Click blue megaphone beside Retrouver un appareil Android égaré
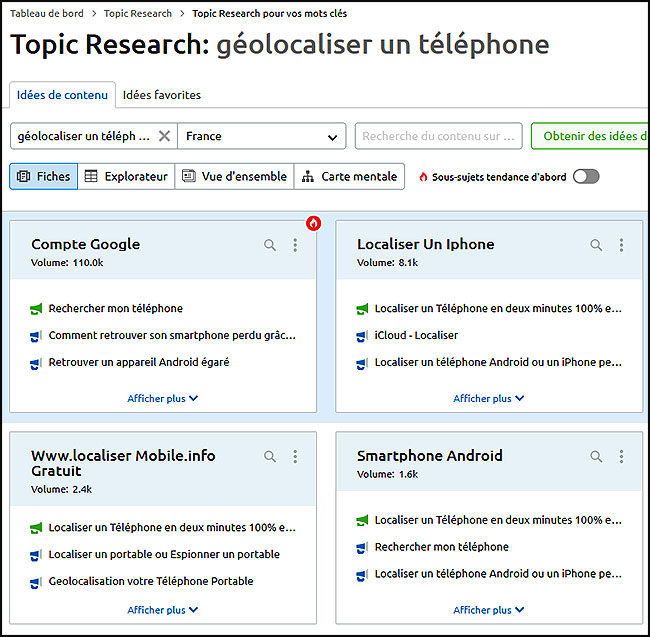This screenshot has height=637, width=650. click(x=36, y=363)
